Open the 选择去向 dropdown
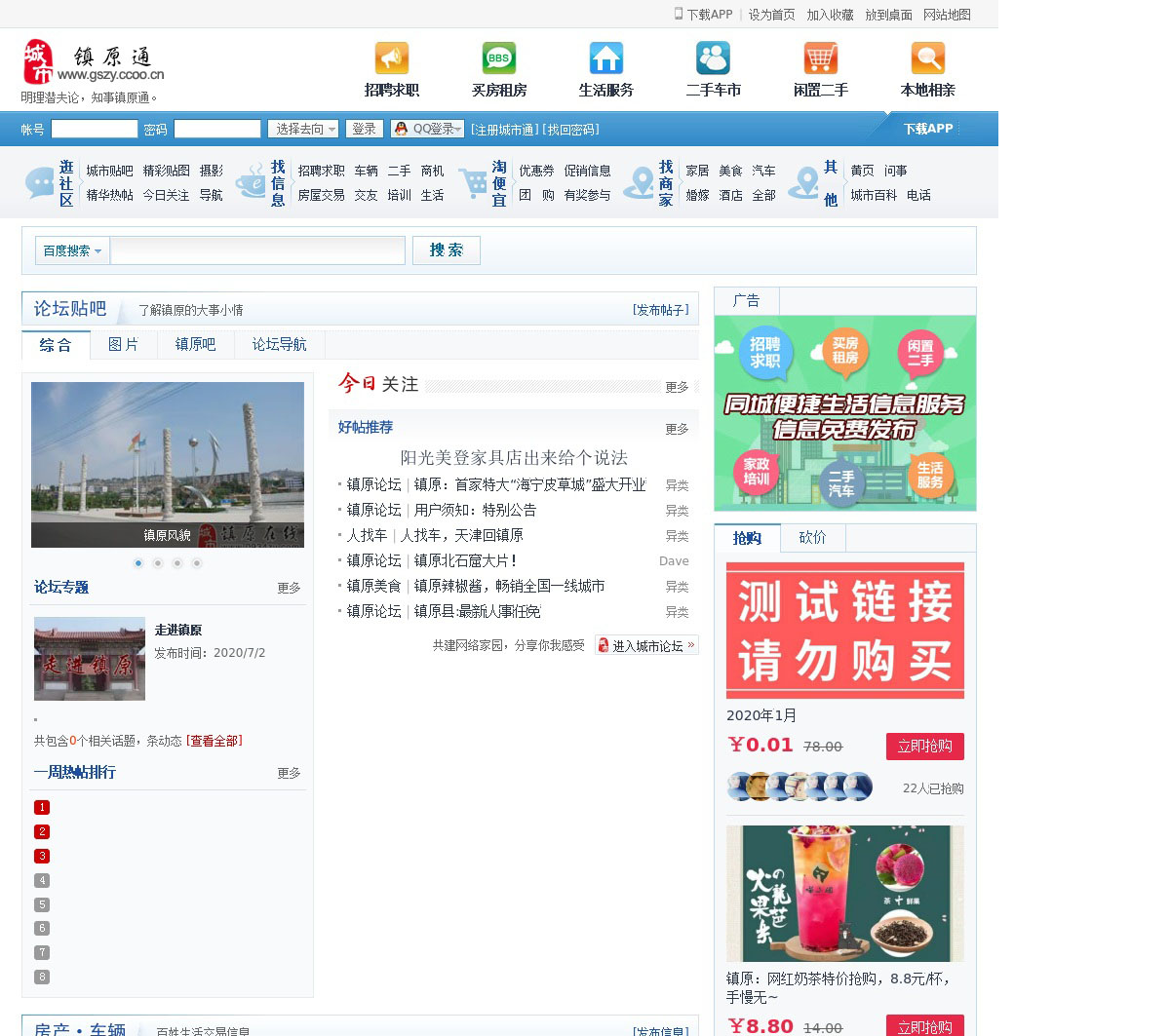 [x=303, y=129]
